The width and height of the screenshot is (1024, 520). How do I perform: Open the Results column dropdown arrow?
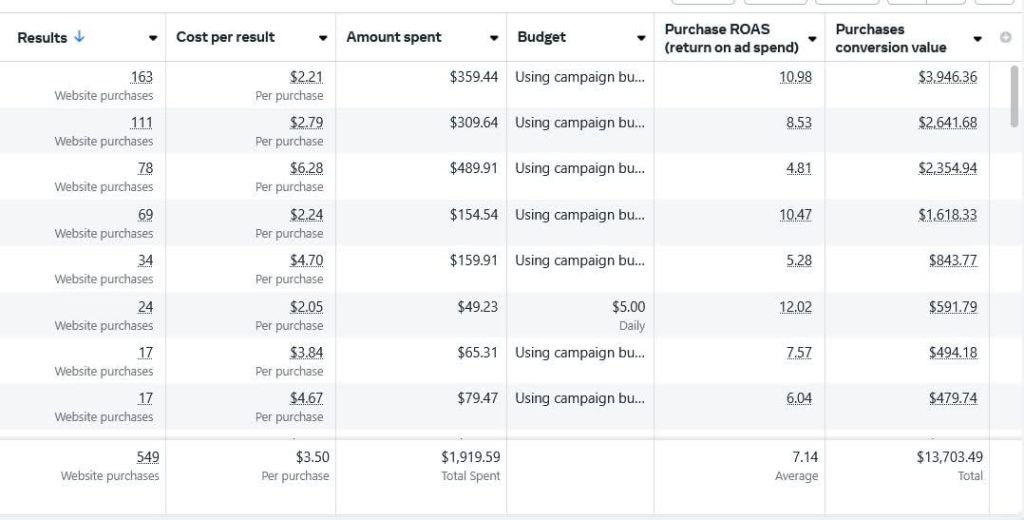point(153,38)
